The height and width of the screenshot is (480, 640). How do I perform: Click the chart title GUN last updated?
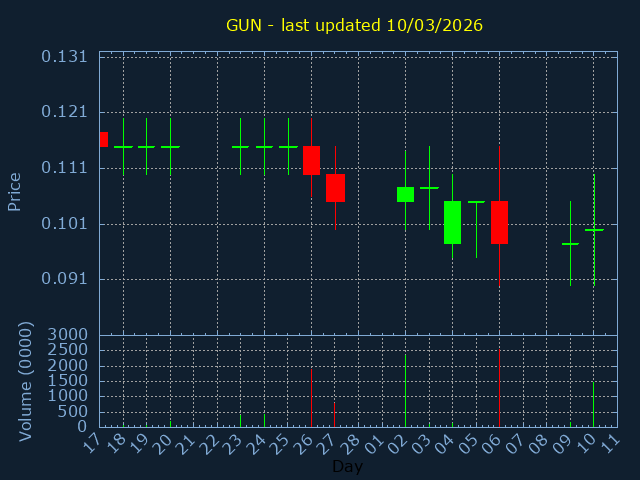[x=354, y=25]
